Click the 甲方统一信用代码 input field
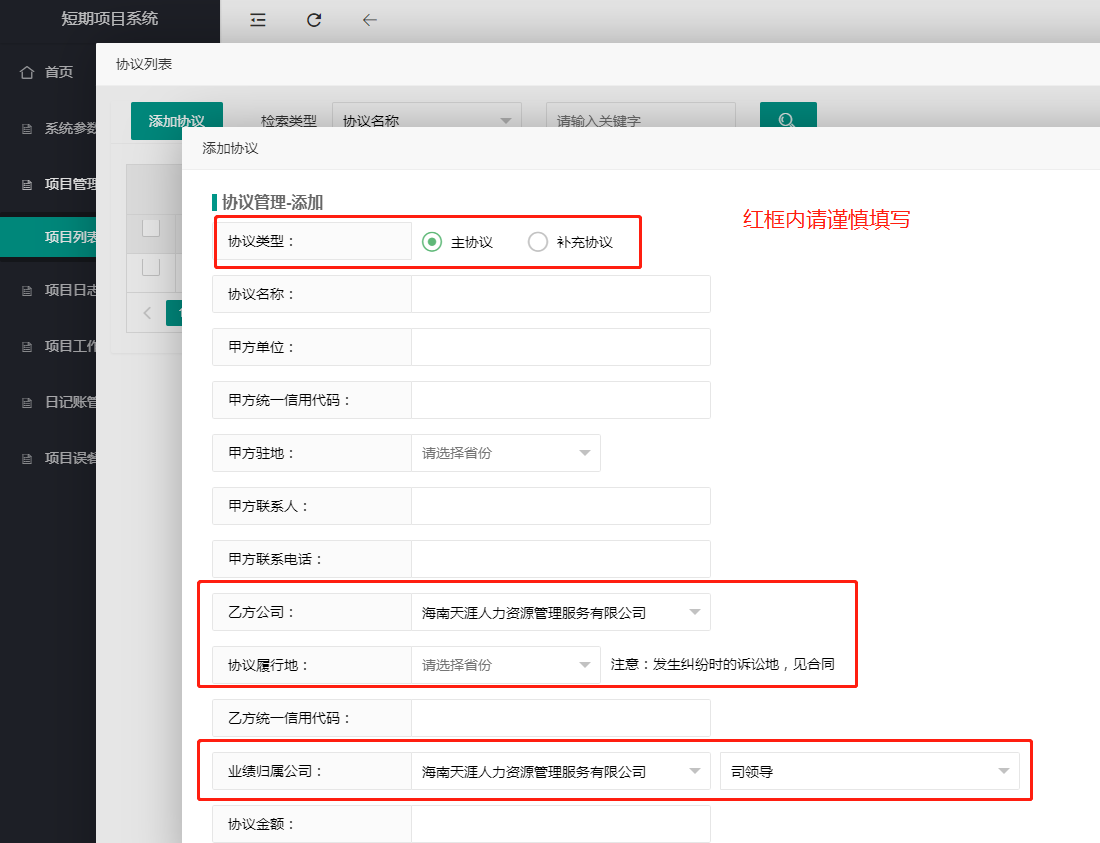This screenshot has height=843, width=1100. (561, 400)
